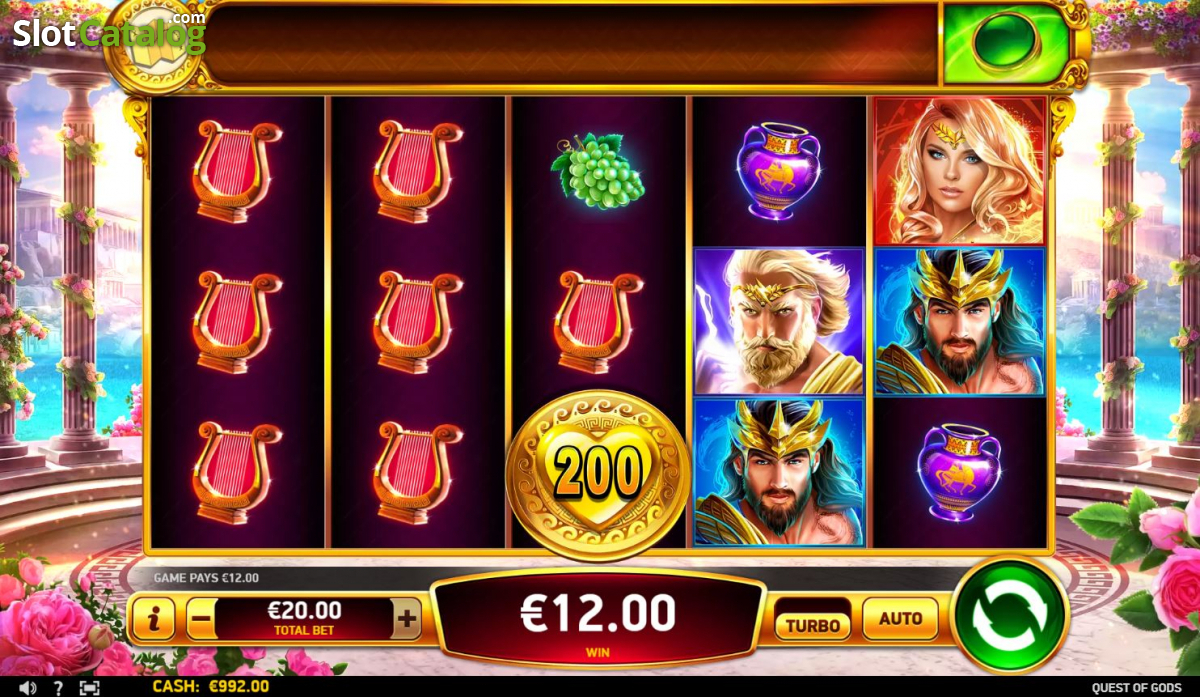The image size is (1200, 697).
Task: Toggle fullscreen mode icon
Action: point(89,687)
